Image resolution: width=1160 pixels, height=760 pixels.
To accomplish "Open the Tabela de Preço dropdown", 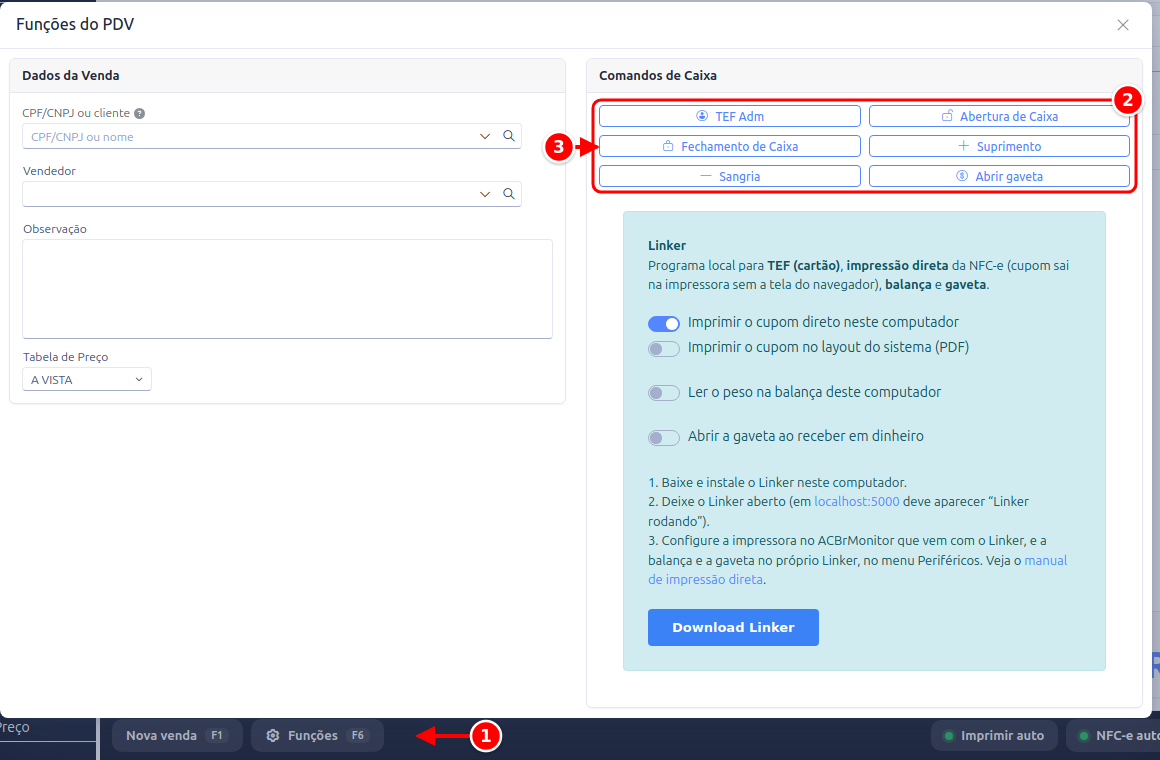I will (87, 380).
